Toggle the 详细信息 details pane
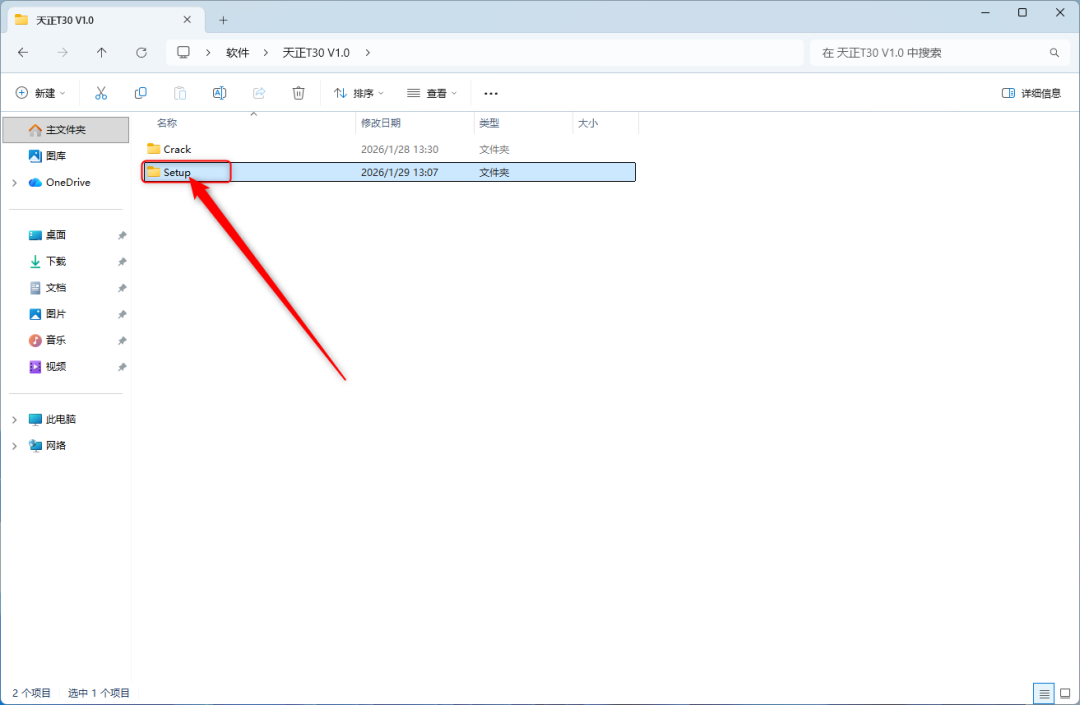Viewport: 1080px width, 705px height. point(1031,93)
